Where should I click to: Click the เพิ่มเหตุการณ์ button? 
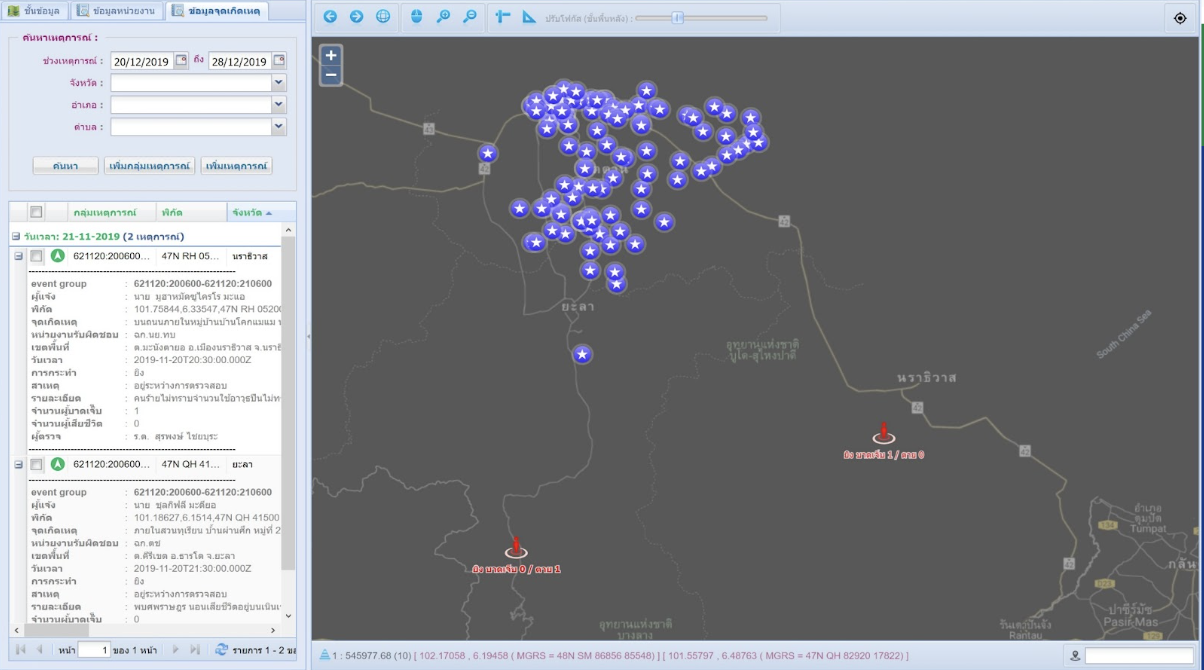(x=234, y=165)
